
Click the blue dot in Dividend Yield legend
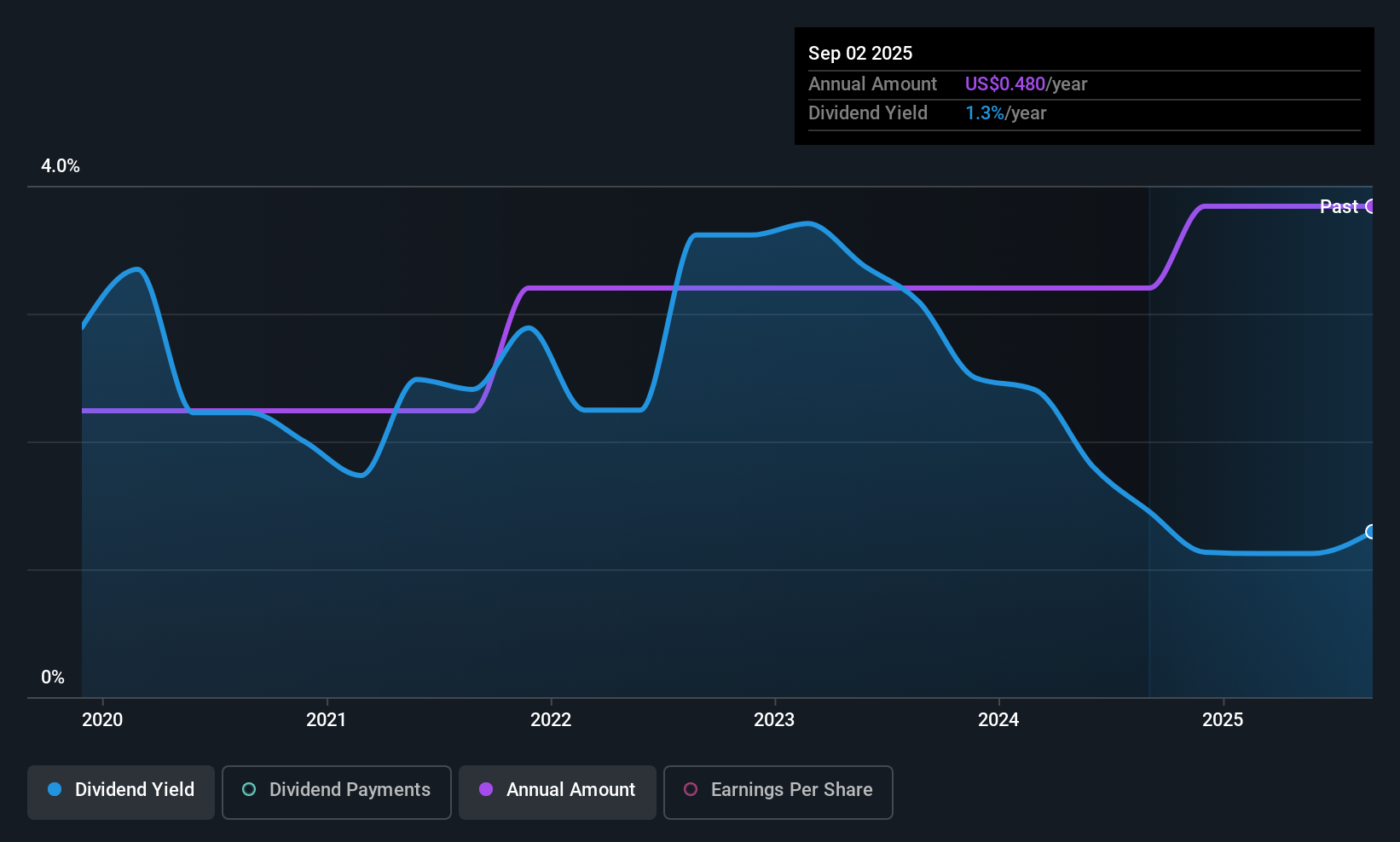(55, 790)
